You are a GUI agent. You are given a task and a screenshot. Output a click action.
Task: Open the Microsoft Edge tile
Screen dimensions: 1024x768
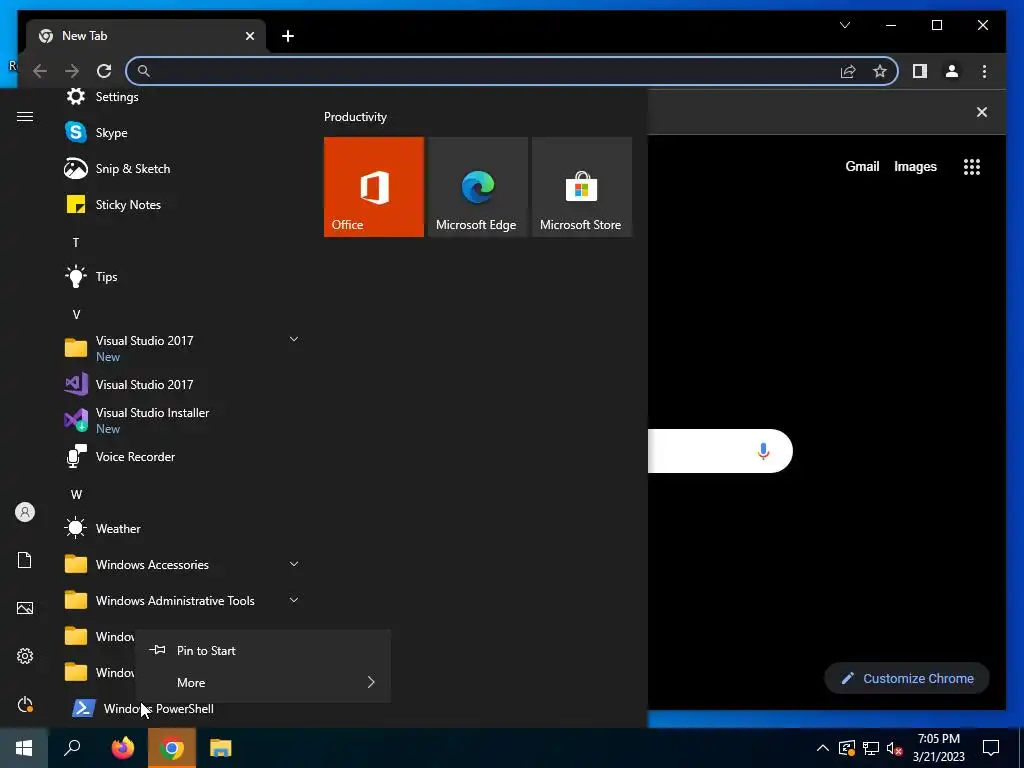[477, 187]
